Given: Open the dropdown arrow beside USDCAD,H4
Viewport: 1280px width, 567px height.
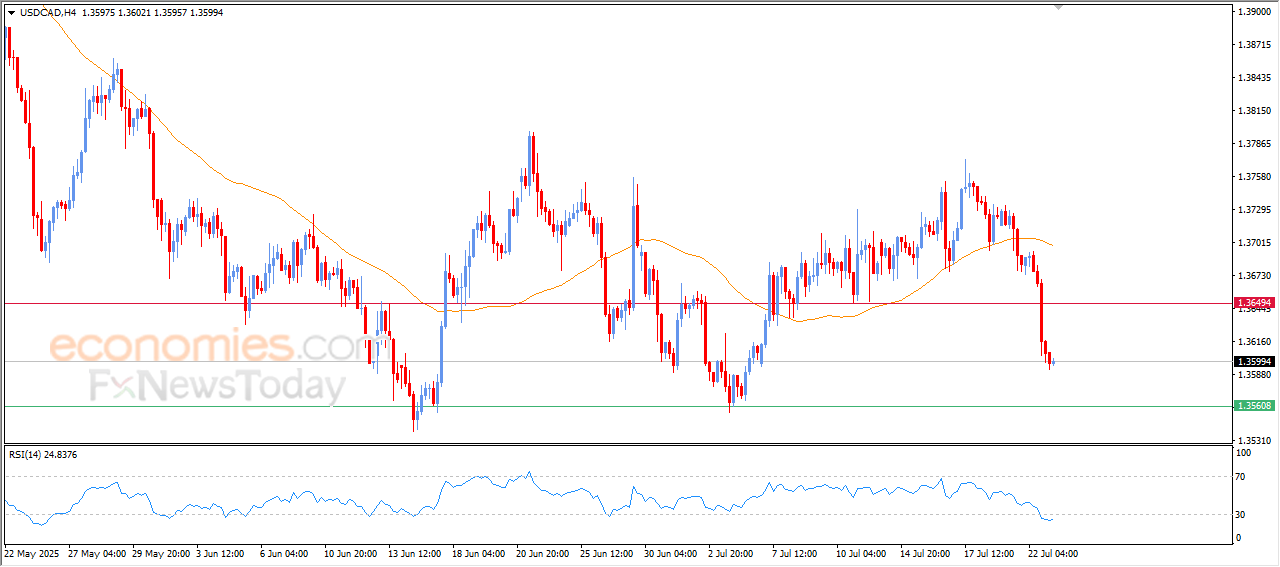Looking at the screenshot, I should pyautogui.click(x=11, y=13).
